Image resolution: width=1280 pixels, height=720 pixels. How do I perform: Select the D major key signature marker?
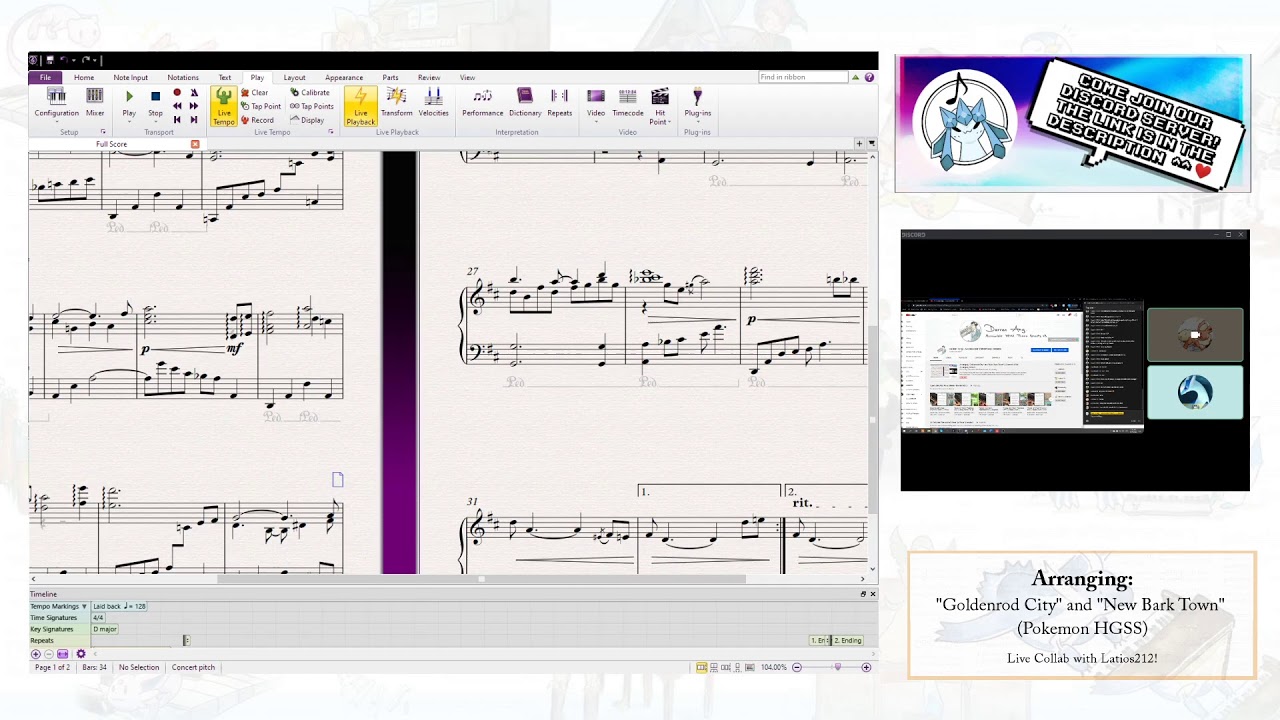click(x=105, y=629)
